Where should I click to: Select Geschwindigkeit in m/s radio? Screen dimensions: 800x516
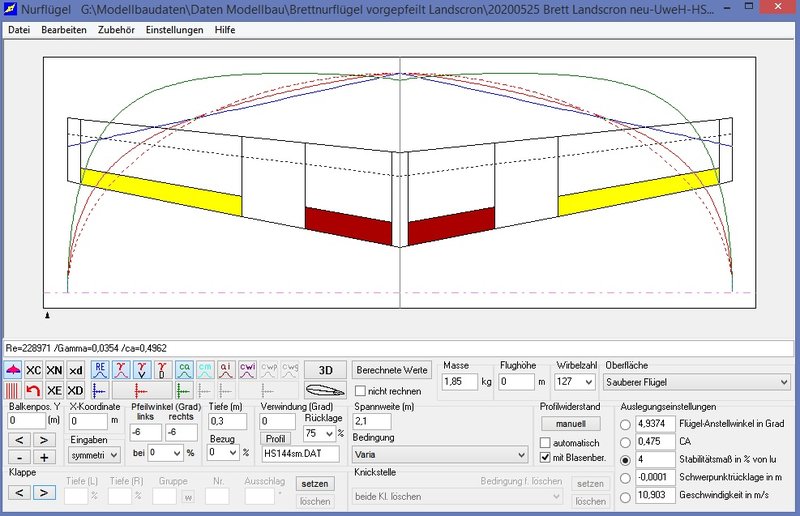pyautogui.click(x=625, y=496)
